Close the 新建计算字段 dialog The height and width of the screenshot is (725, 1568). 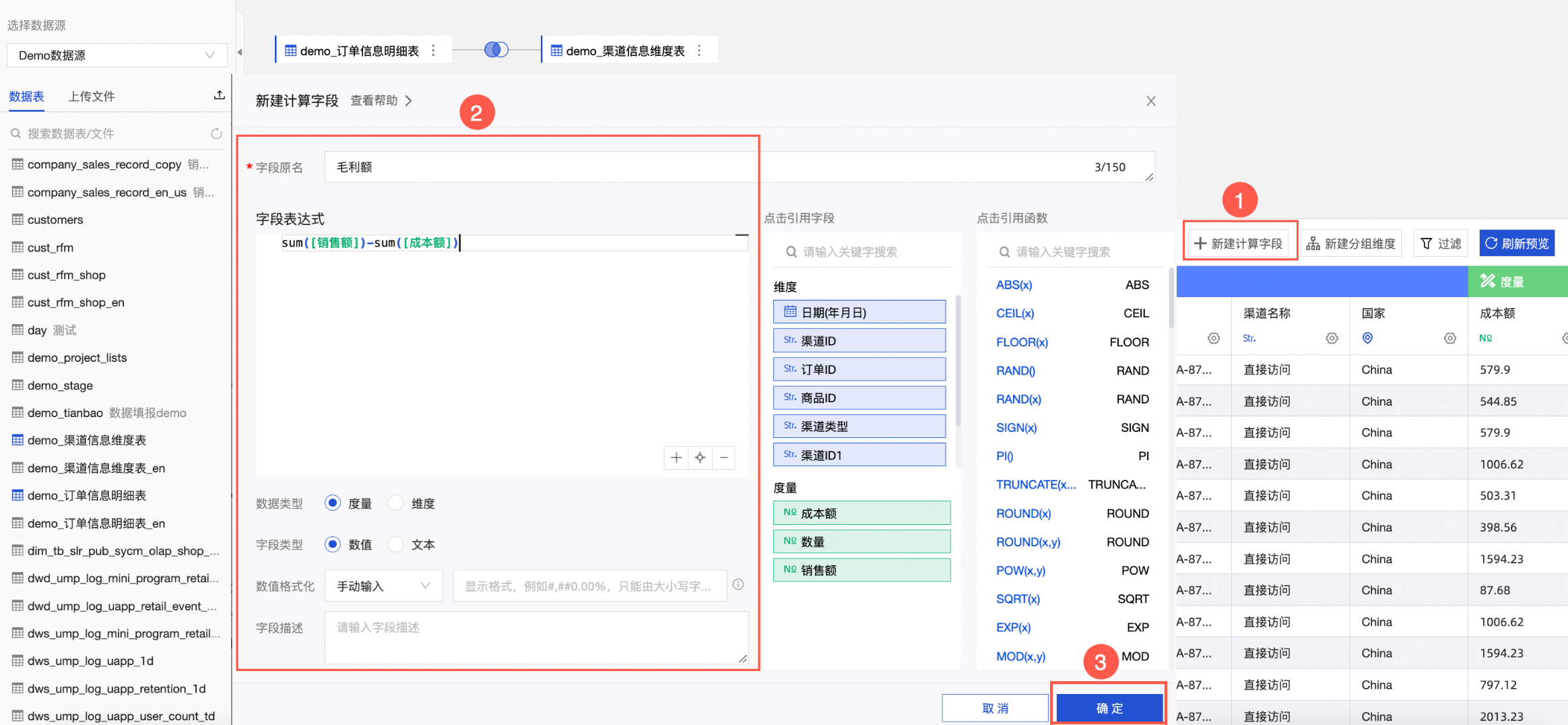click(1150, 101)
